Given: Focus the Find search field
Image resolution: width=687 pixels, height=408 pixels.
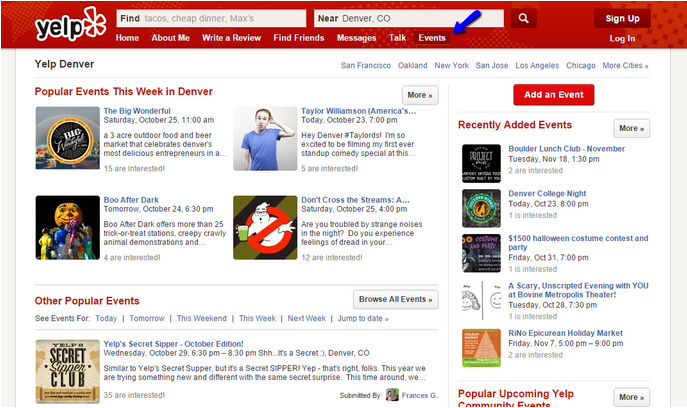Looking at the screenshot, I should pyautogui.click(x=211, y=18).
